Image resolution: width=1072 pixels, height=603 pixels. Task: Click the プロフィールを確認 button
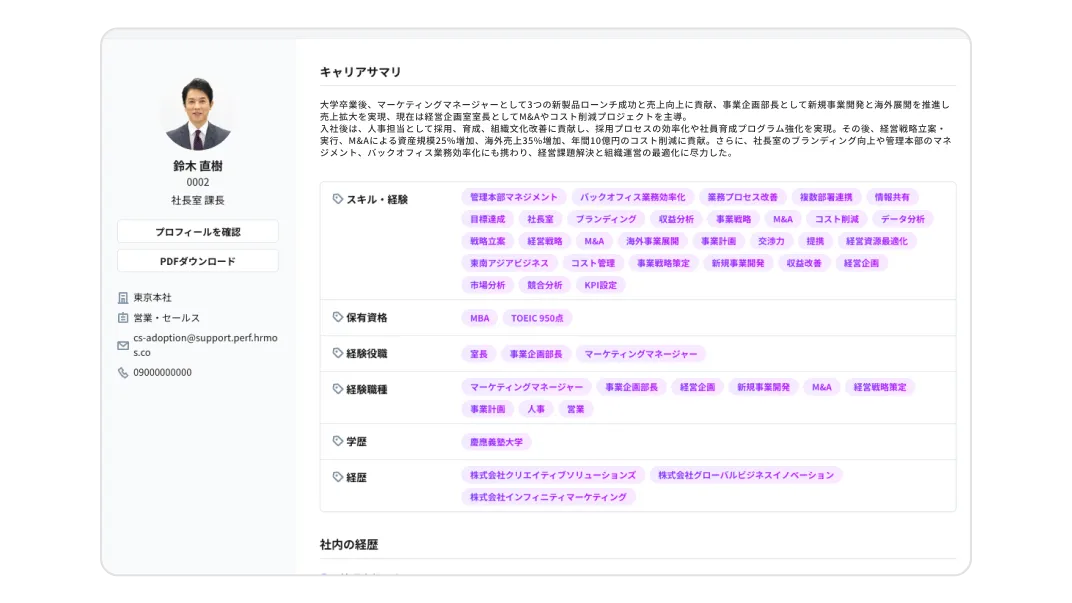pyautogui.click(x=197, y=231)
